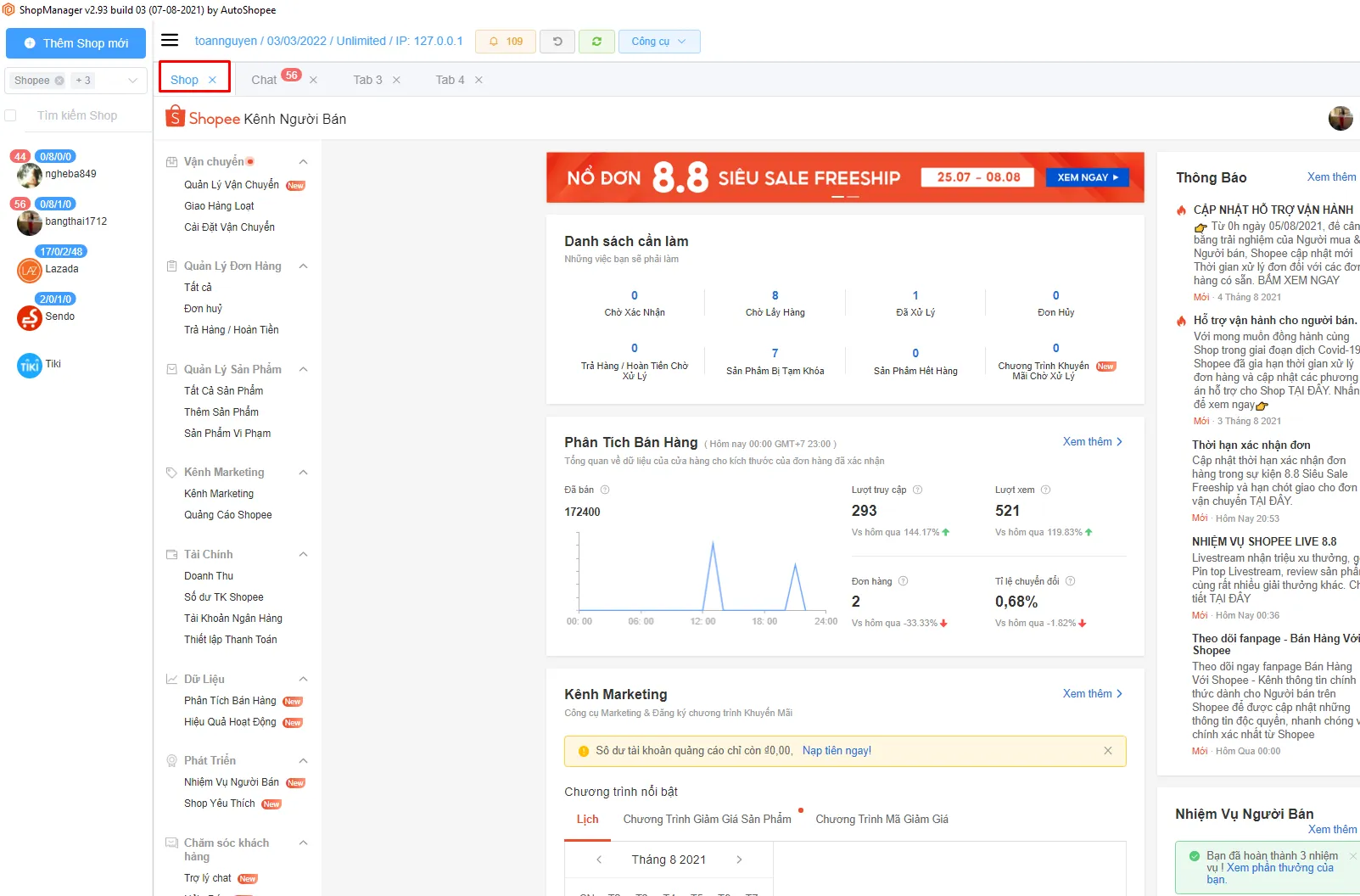Select Chương Trình Mã Giảm Giá tab
This screenshot has height=896, width=1360.
tap(881, 819)
